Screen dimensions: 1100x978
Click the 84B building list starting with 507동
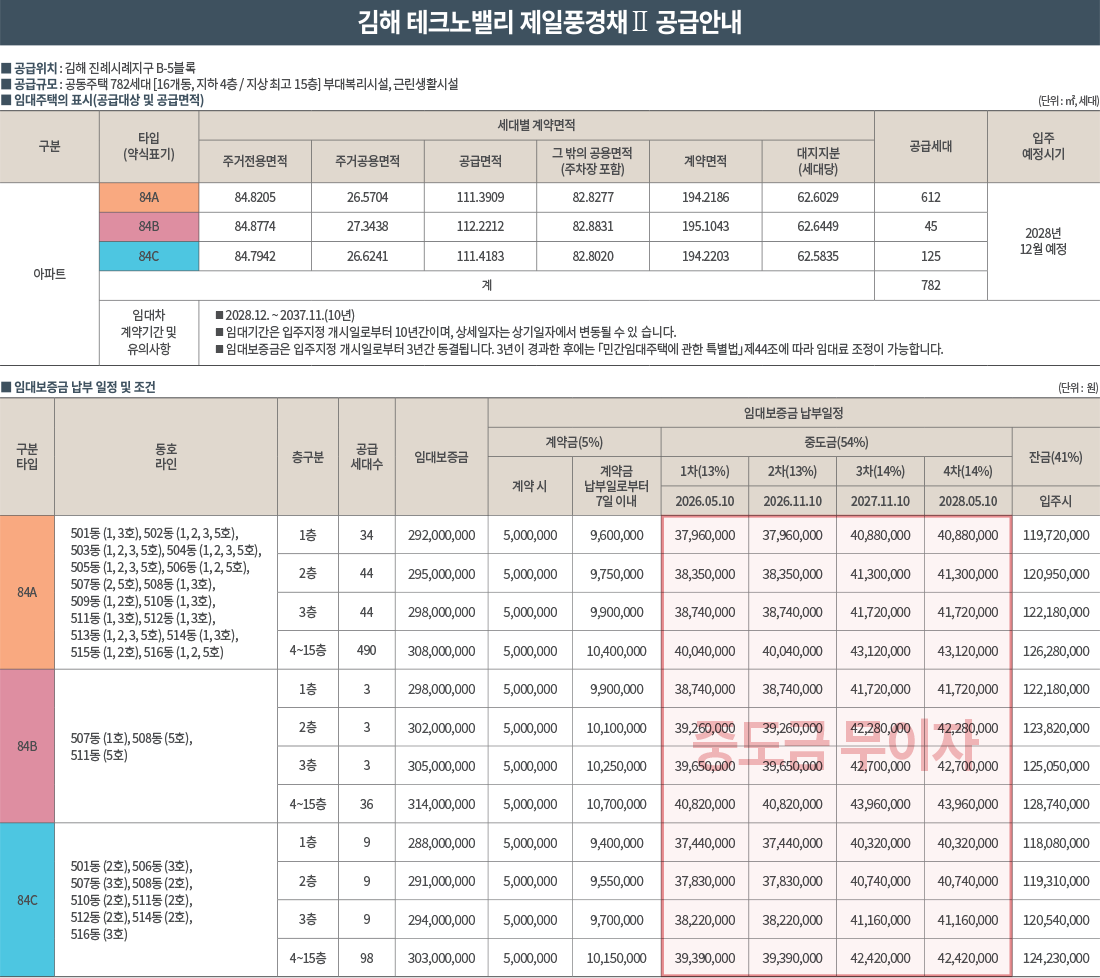[x=130, y=746]
